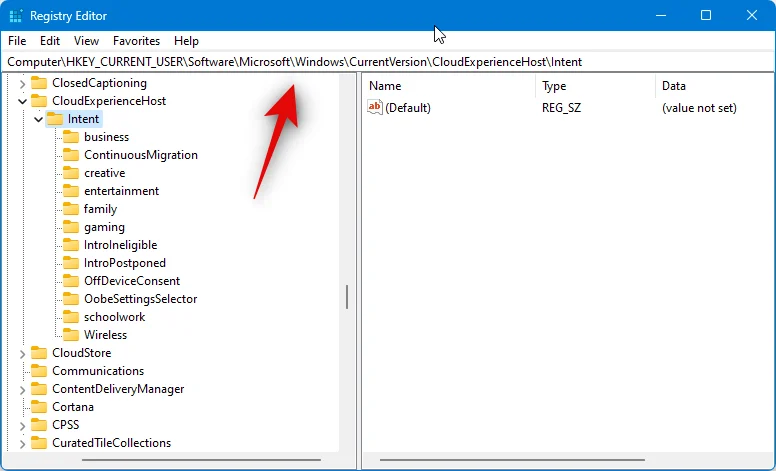Click the creative folder icon
The height and width of the screenshot is (471, 776).
(71, 173)
